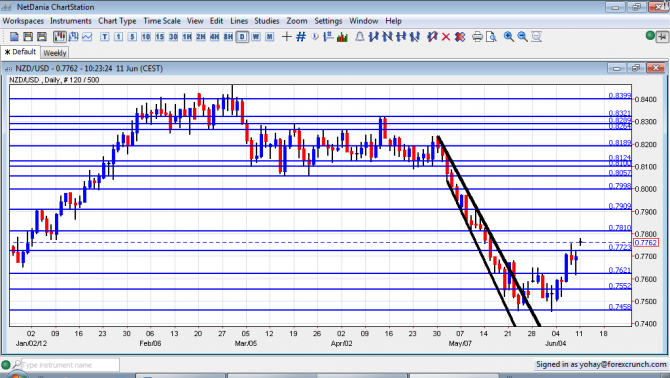The width and height of the screenshot is (670, 378).
Task: Select the candlestick chart type icon
Action: coord(59,37)
